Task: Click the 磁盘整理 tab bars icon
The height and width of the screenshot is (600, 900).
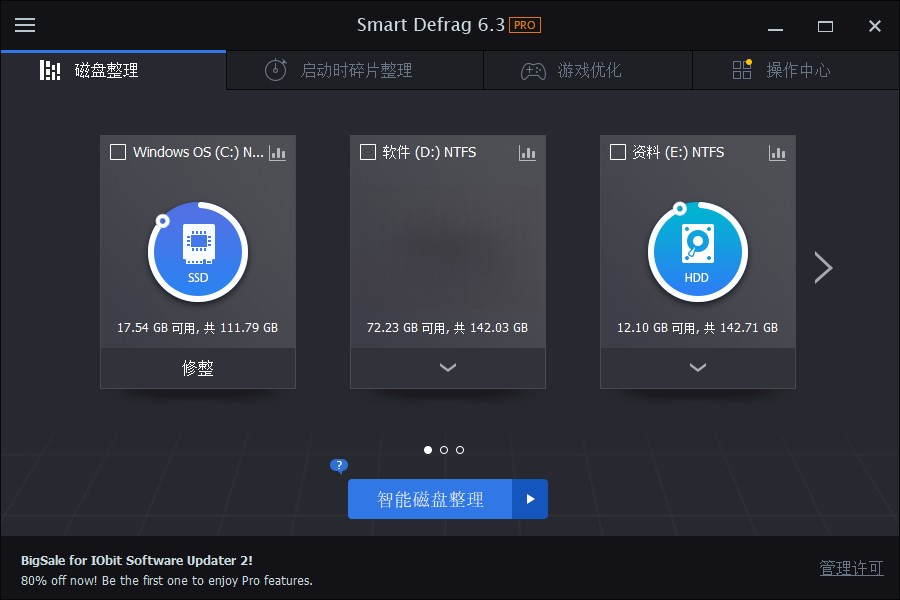Action: click(x=50, y=70)
